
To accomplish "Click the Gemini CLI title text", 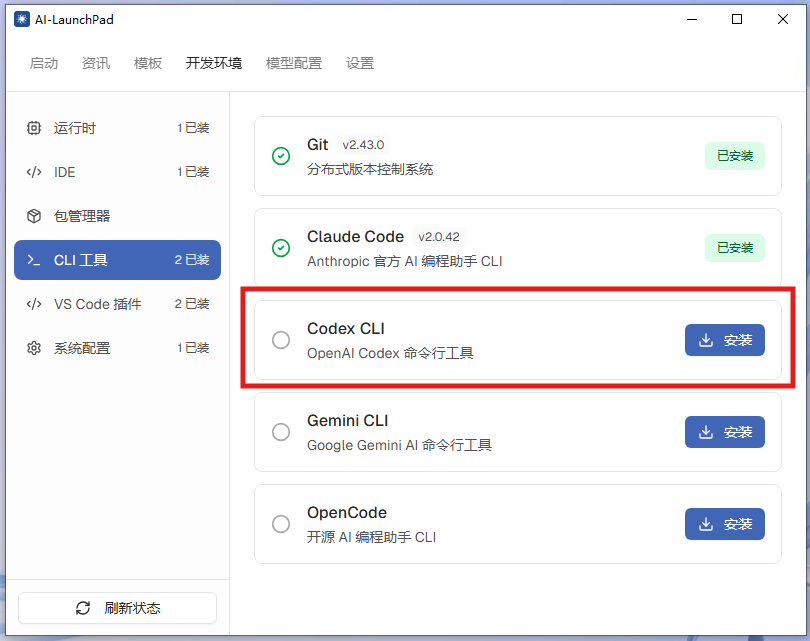I will 348,420.
